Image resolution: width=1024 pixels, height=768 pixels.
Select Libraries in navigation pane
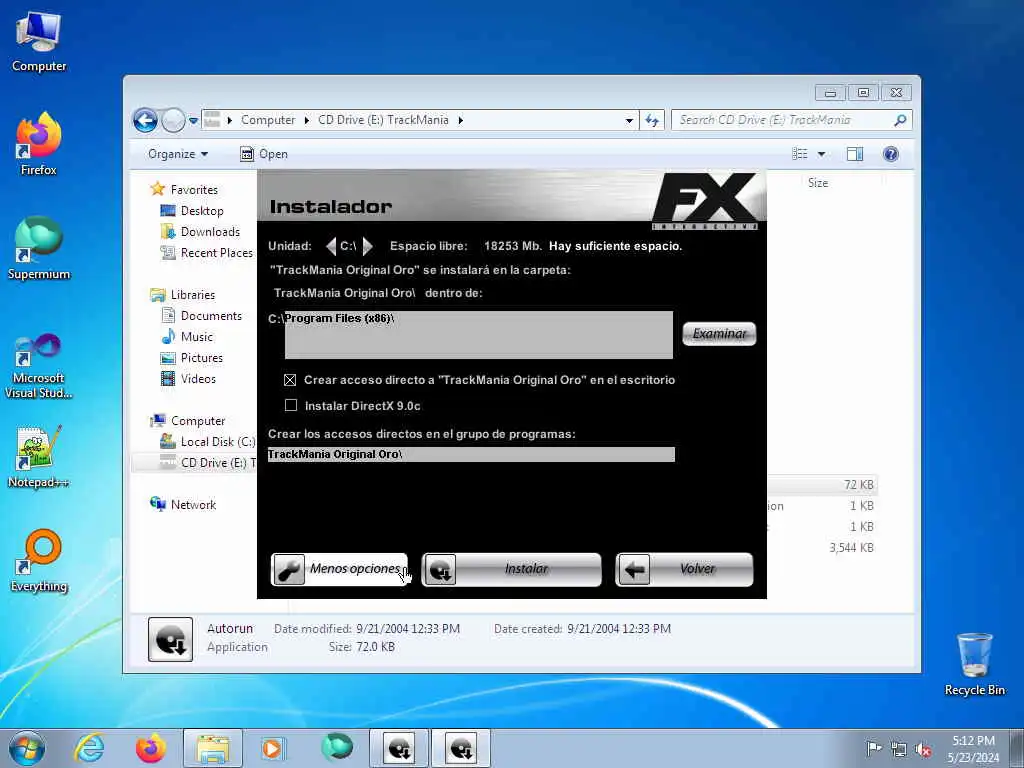[x=193, y=295]
